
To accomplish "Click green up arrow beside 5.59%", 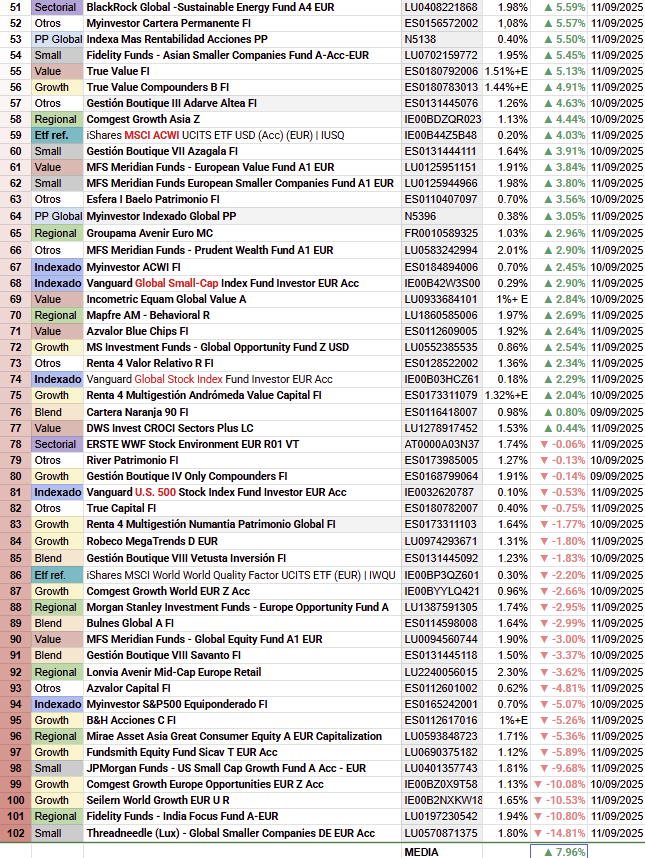I will click(x=547, y=7).
